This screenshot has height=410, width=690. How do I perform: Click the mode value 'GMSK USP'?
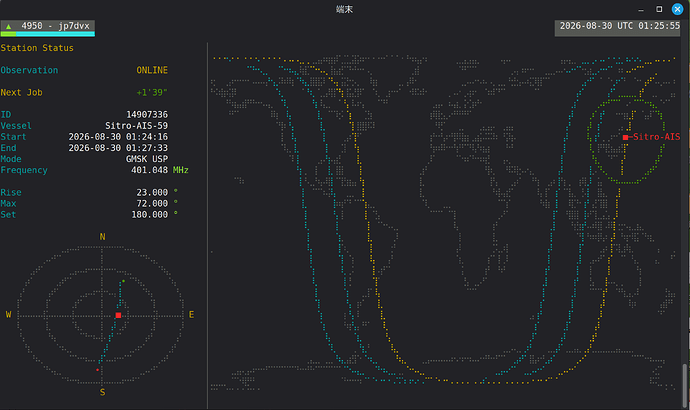(x=147, y=159)
